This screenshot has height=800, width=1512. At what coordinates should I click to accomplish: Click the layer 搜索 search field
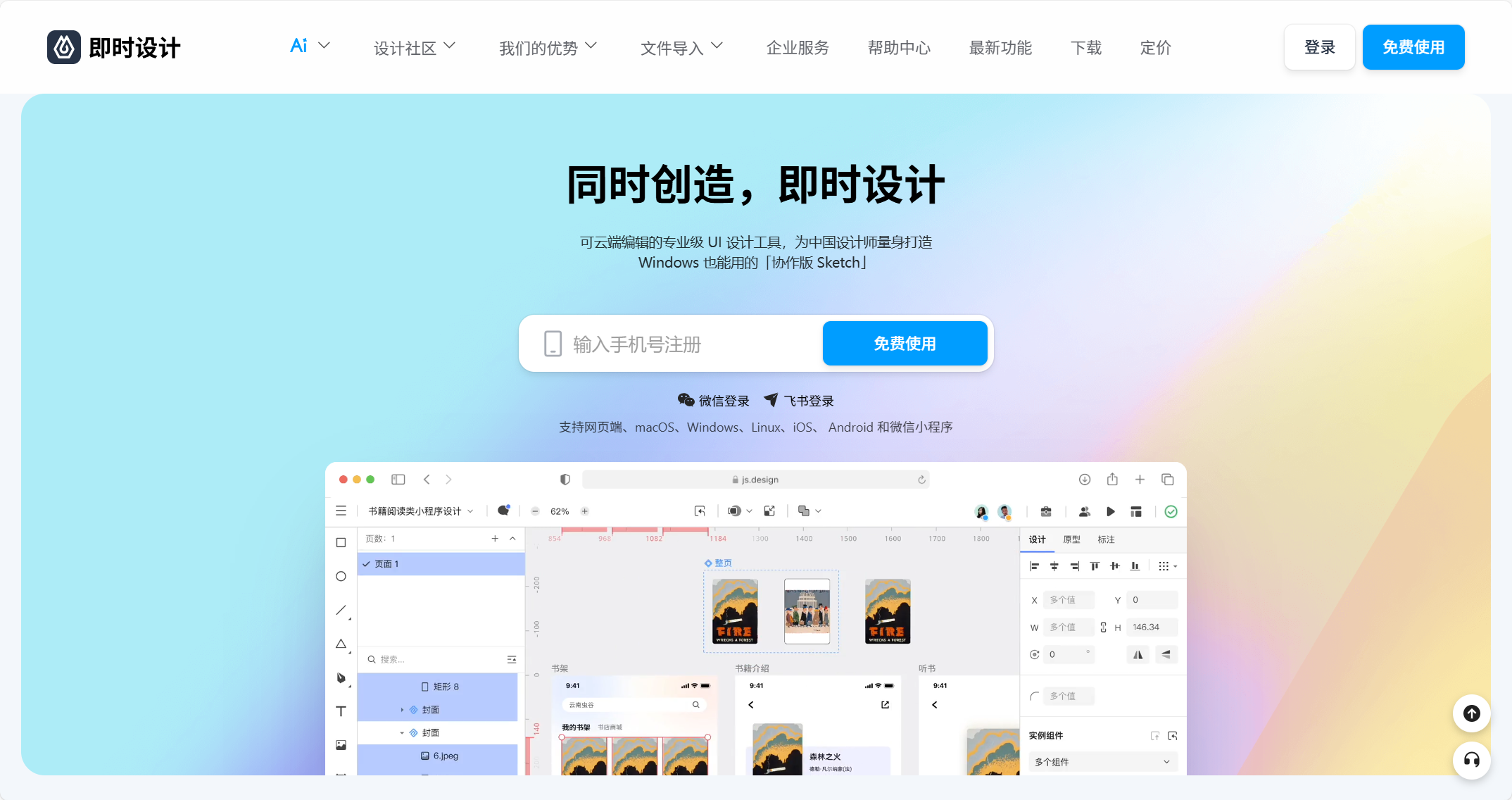pyautogui.click(x=433, y=659)
